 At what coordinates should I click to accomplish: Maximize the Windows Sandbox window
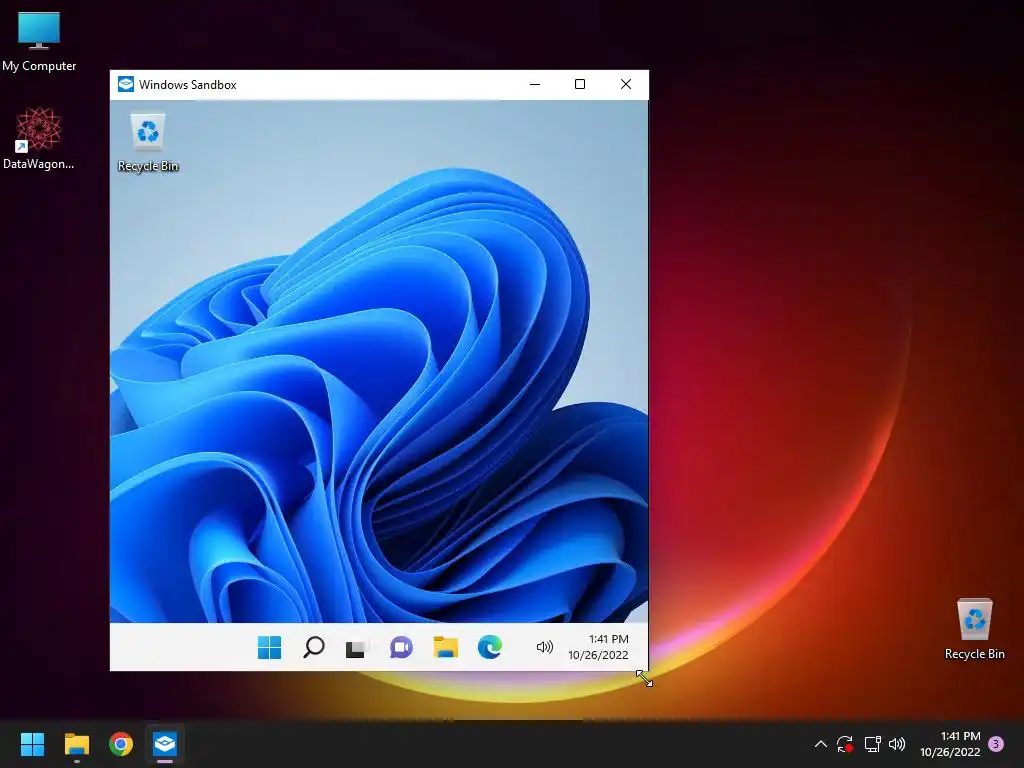(x=579, y=84)
